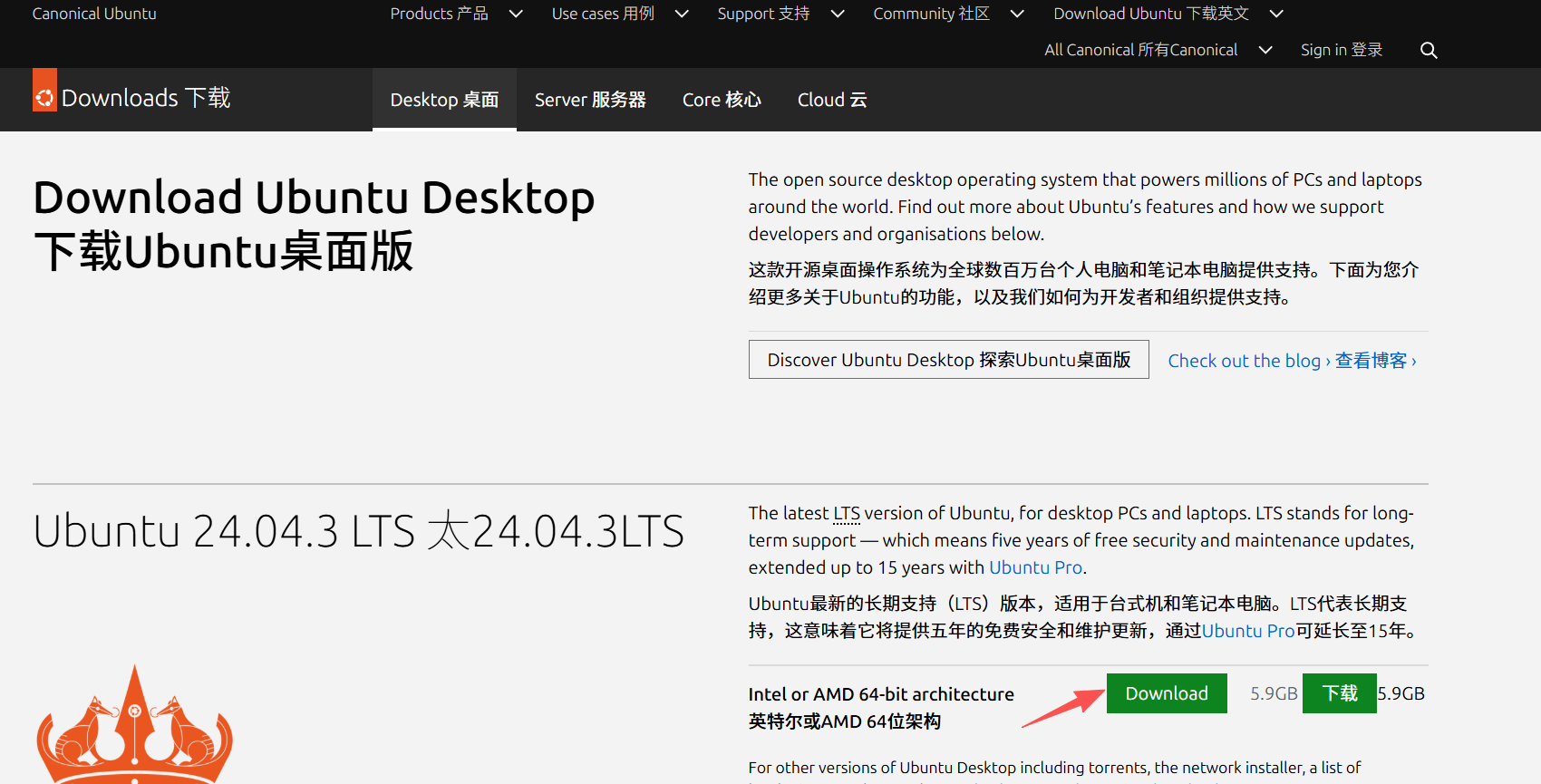Open the Download Ubuntu menu
Screen dimensions: 1541x784
coord(1151,14)
